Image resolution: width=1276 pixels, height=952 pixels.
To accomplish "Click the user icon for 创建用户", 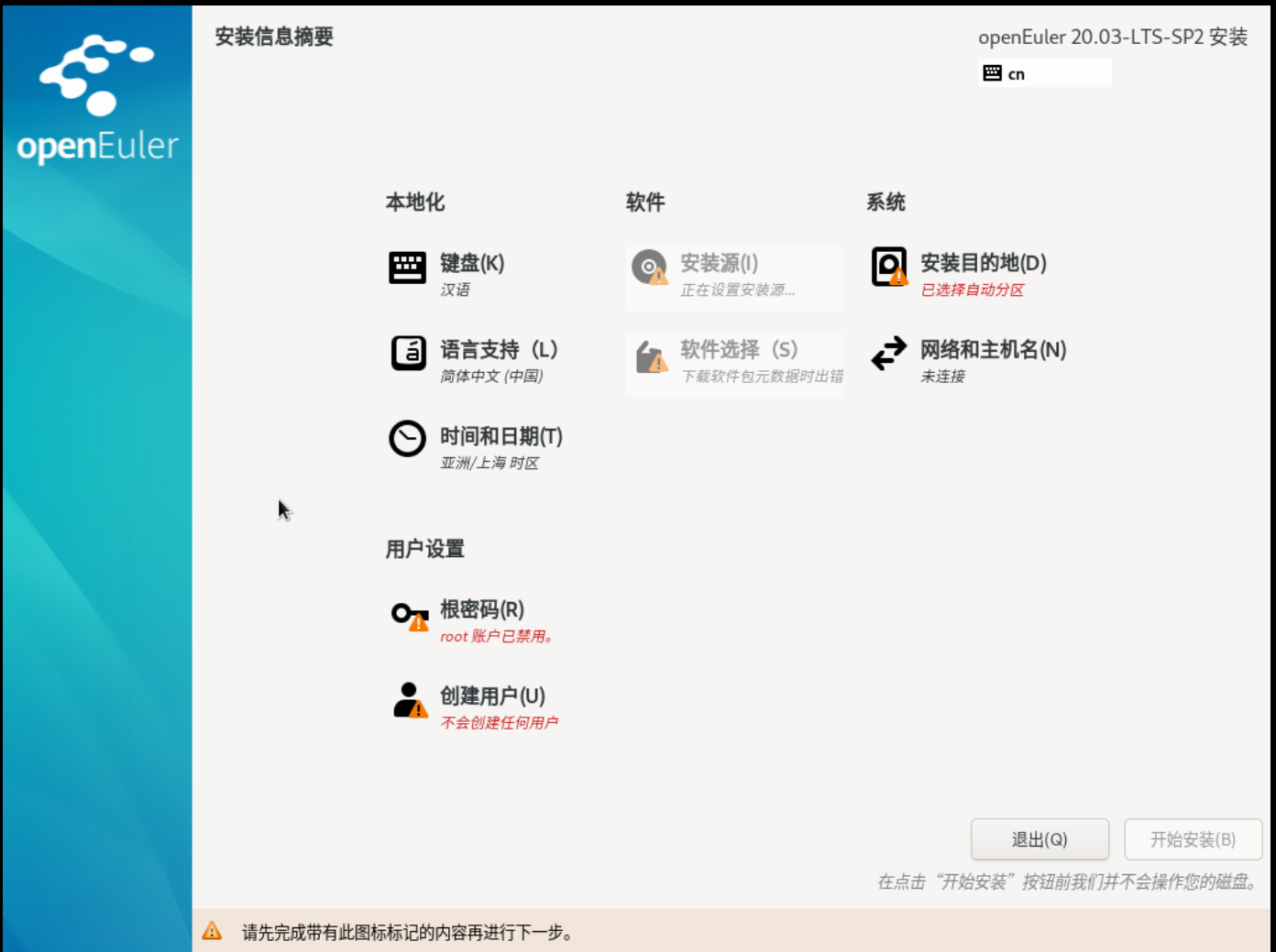I will (410, 700).
